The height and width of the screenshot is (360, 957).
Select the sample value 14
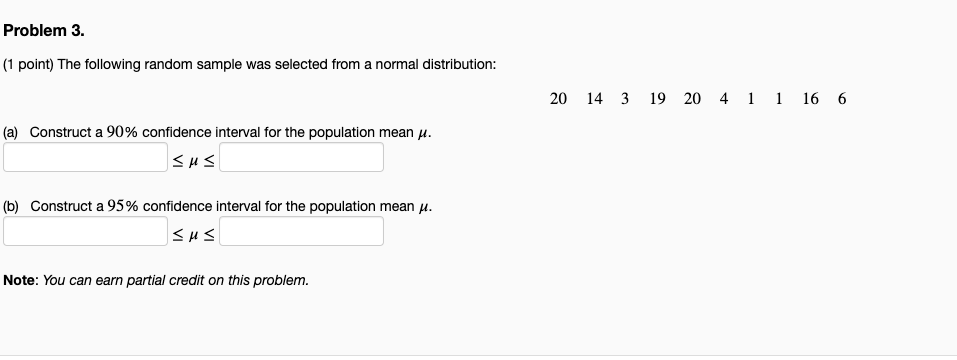point(594,99)
